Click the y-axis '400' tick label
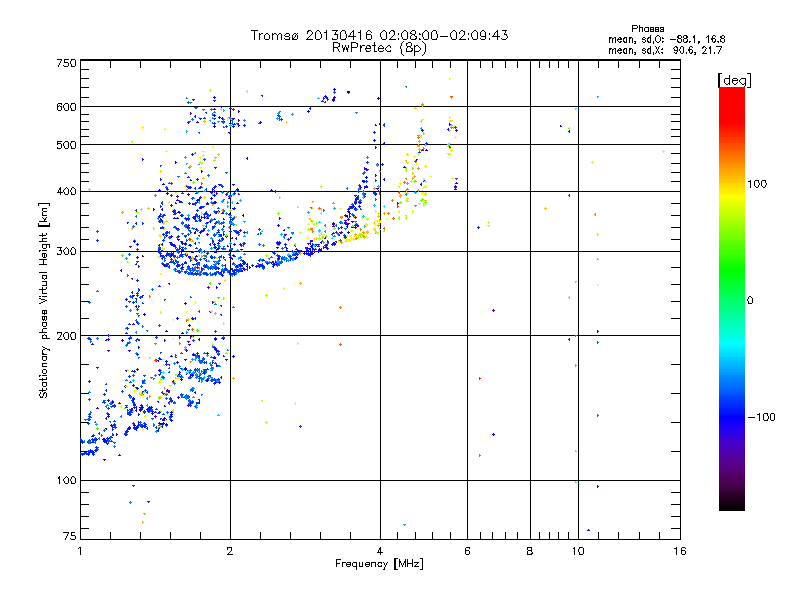Viewport: 800px width, 600px height. pyautogui.click(x=66, y=191)
